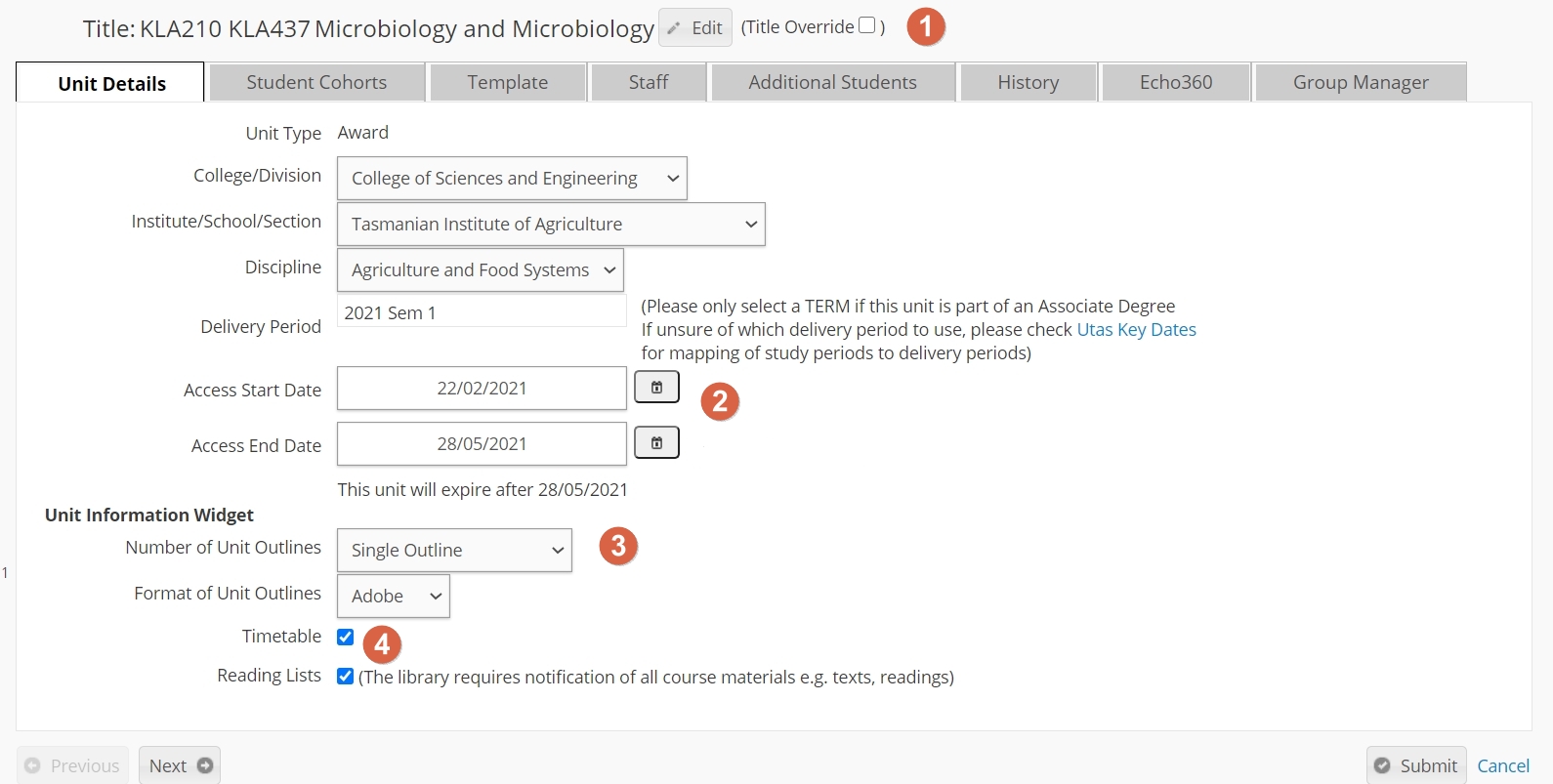Click the Submit checkmark button
This screenshot has width=1553, height=784.
(x=1416, y=765)
